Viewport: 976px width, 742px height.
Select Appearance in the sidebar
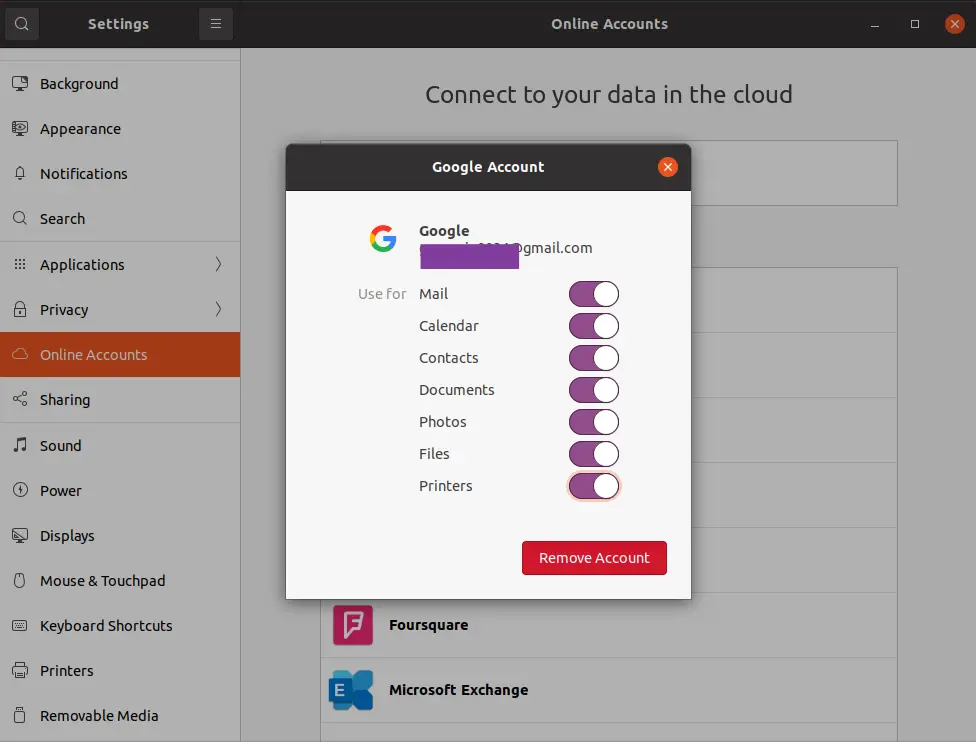tap(120, 129)
